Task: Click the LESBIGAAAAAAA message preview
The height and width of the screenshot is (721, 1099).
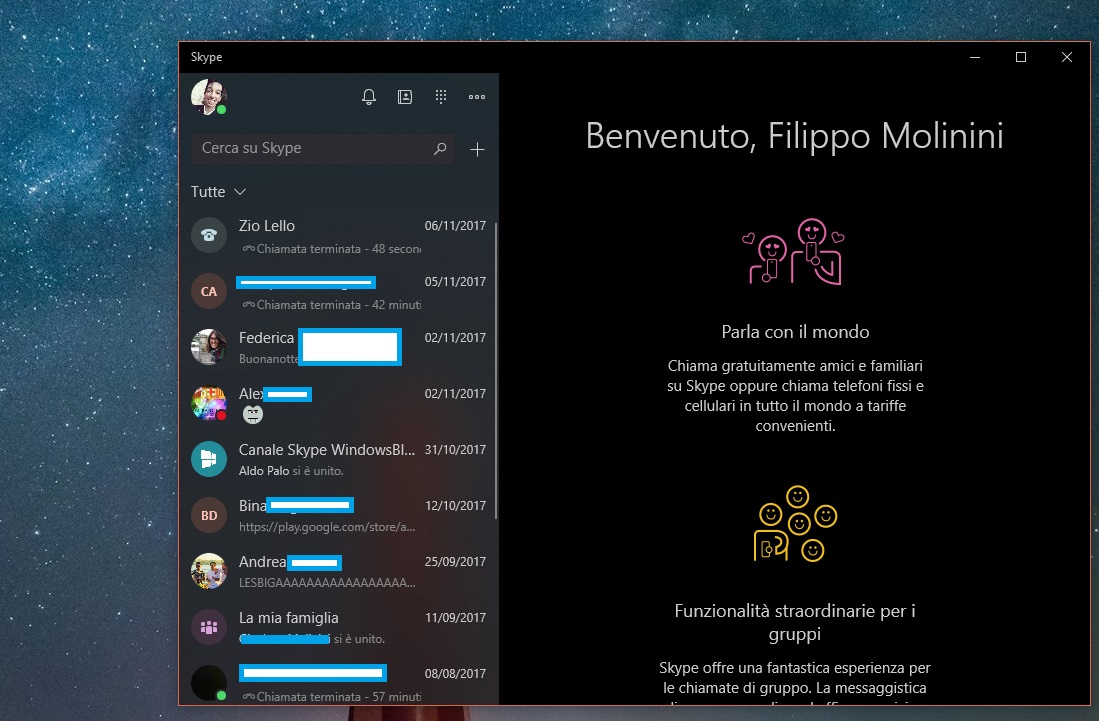Action: [x=327, y=583]
